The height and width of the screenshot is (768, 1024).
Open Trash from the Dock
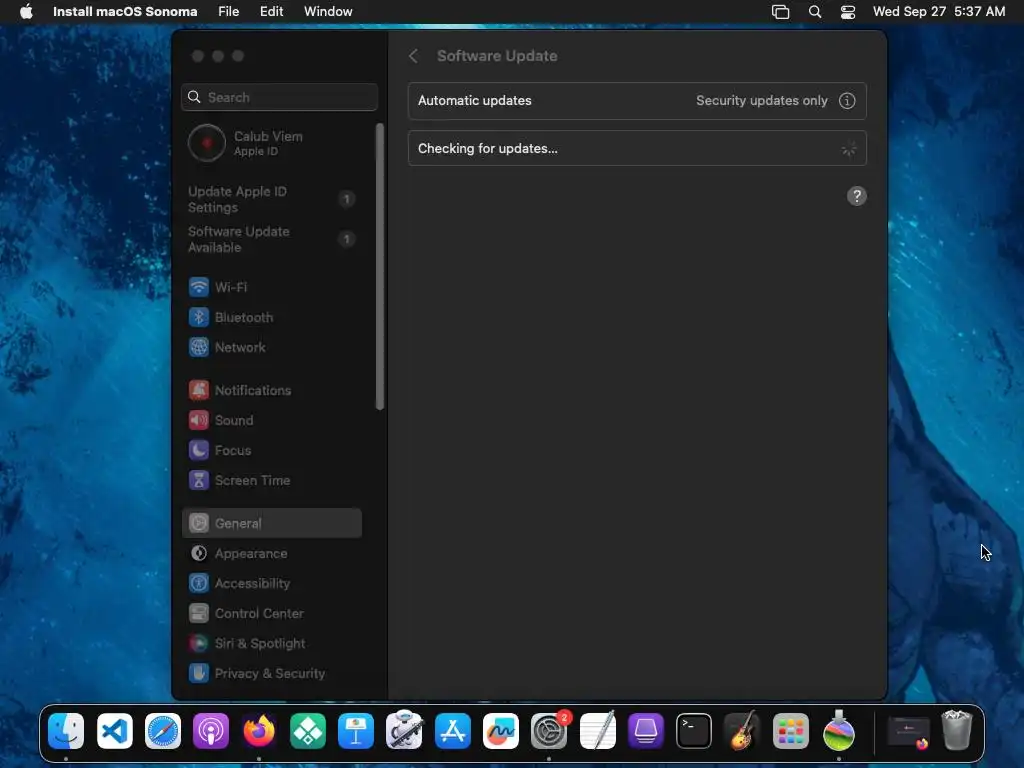(x=957, y=731)
